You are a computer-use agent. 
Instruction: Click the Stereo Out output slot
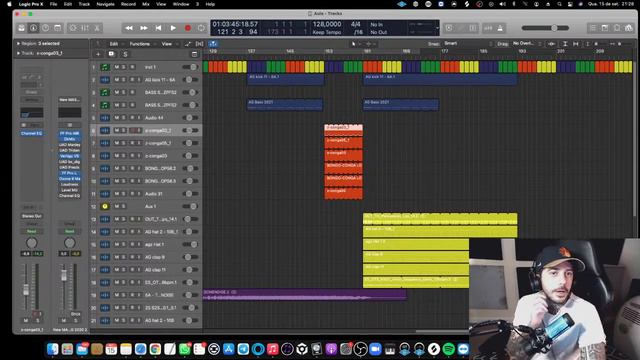[31, 216]
